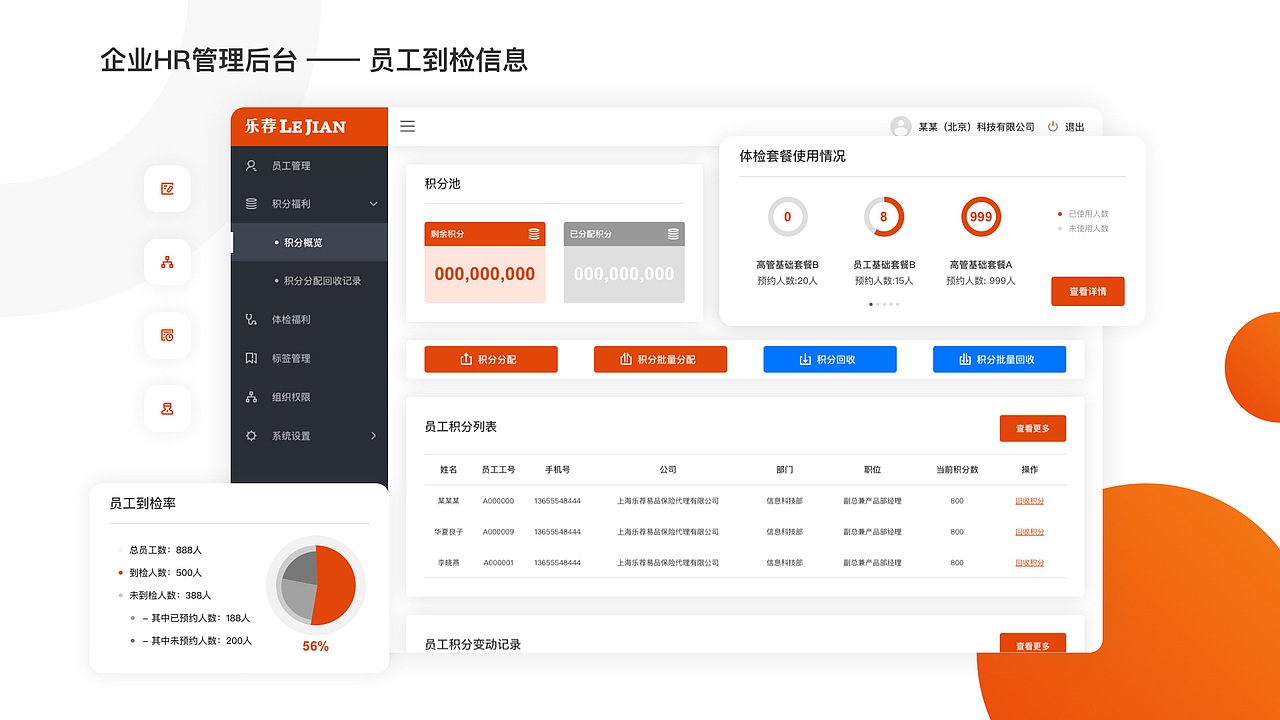This screenshot has height=720, width=1280.
Task: Click the floating calendar-clock icon tile
Action: pyautogui.click(x=167, y=335)
